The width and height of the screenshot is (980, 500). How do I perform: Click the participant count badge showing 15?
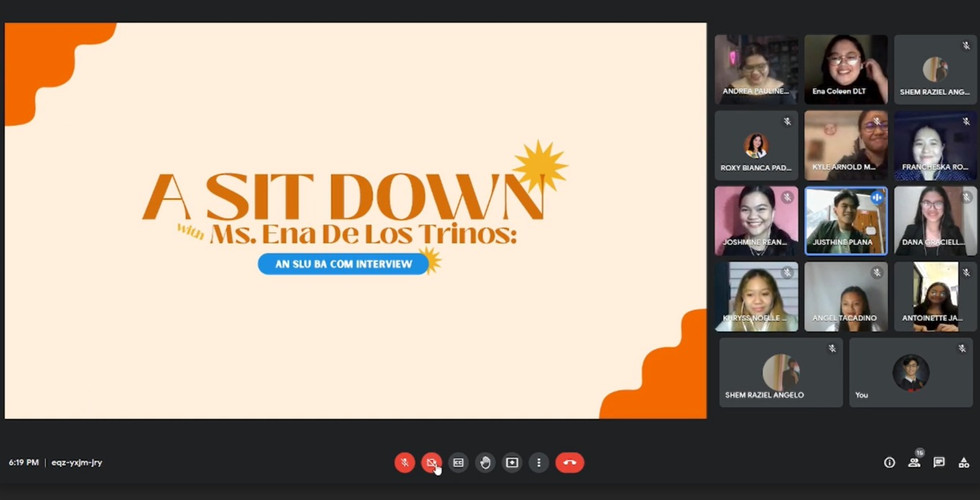coord(919,452)
